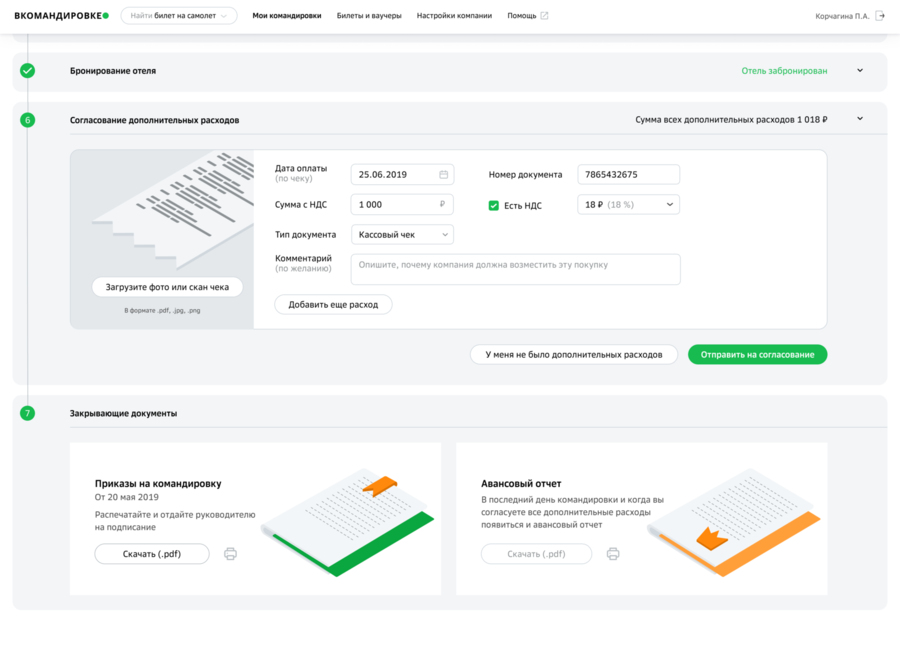
Task: Click printer icon under Приказы на командировку
Action: click(230, 554)
